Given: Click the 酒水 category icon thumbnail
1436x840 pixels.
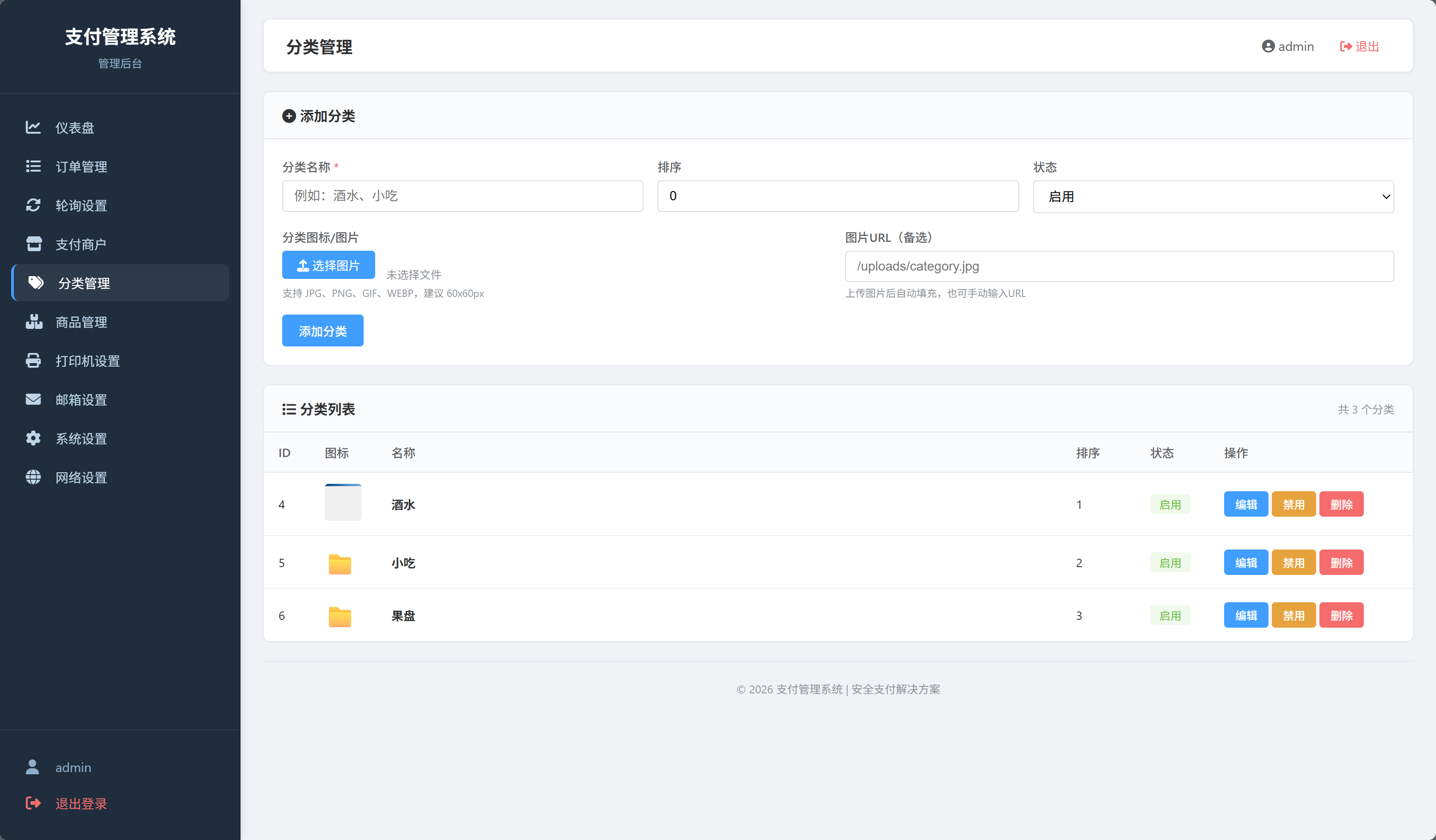Looking at the screenshot, I should point(343,502).
